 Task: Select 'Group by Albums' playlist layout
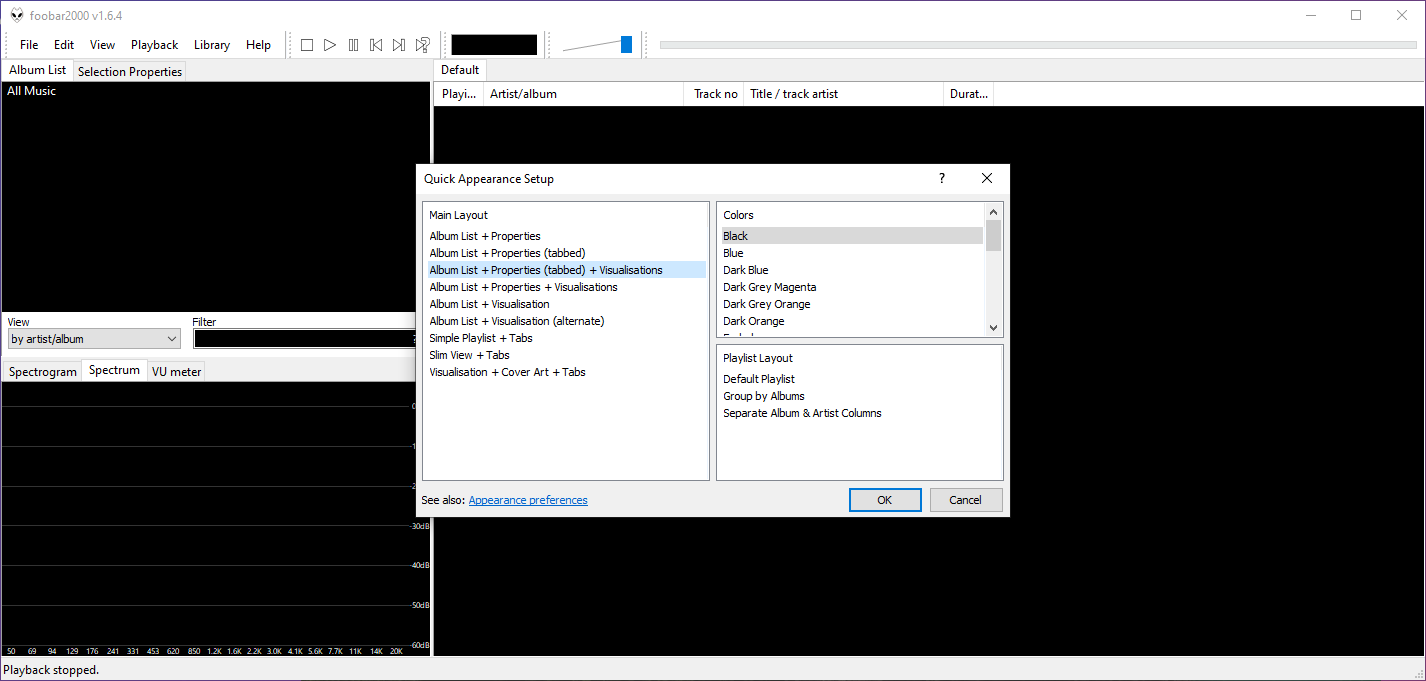pos(764,396)
